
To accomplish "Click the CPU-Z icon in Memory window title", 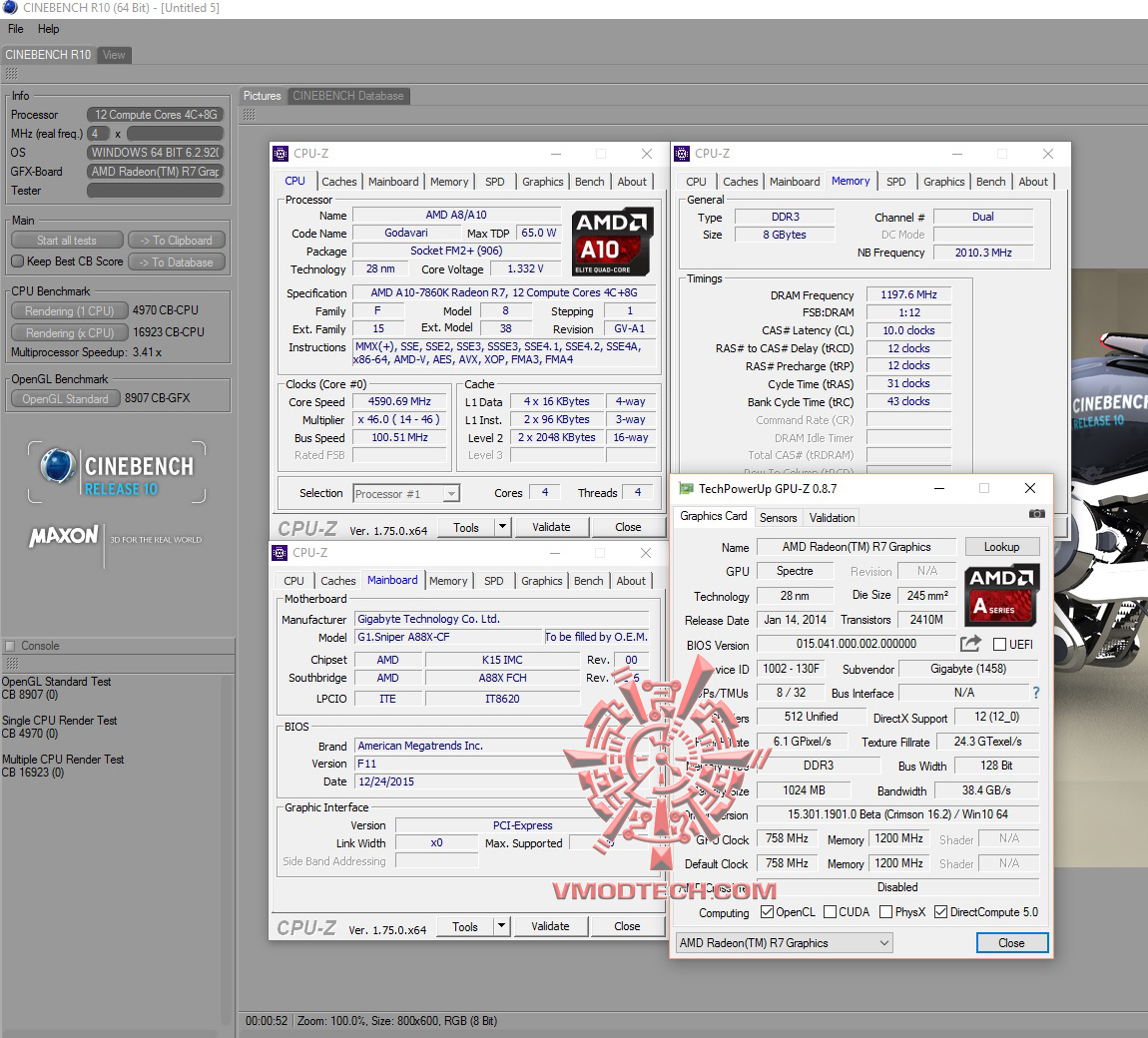I will tap(682, 154).
